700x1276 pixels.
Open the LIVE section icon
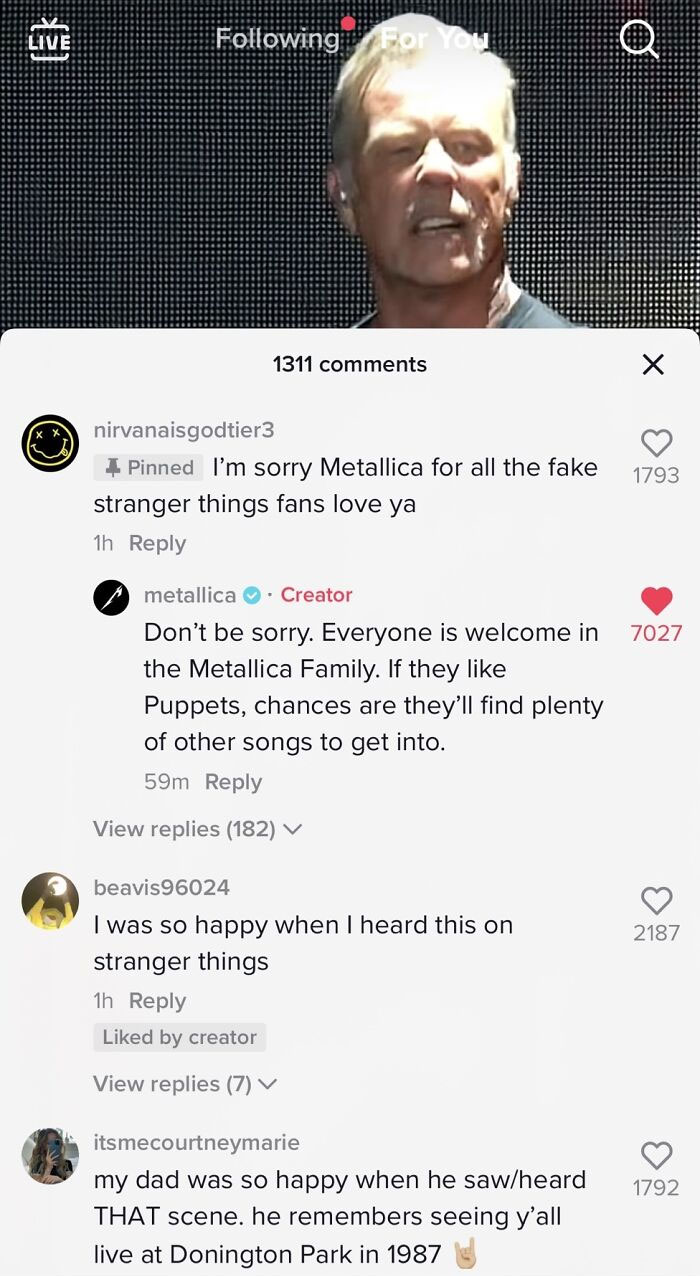pyautogui.click(x=49, y=38)
